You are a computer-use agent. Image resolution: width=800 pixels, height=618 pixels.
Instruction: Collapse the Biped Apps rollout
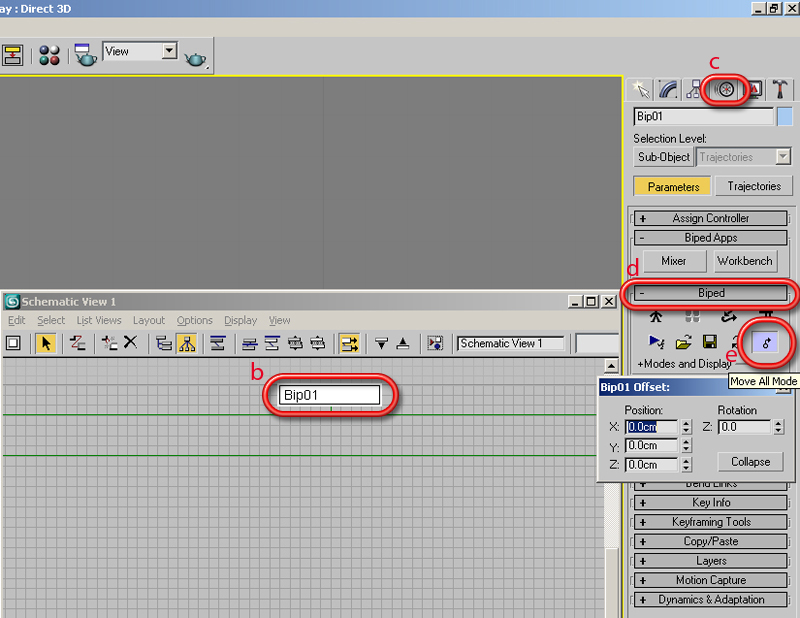(x=710, y=238)
